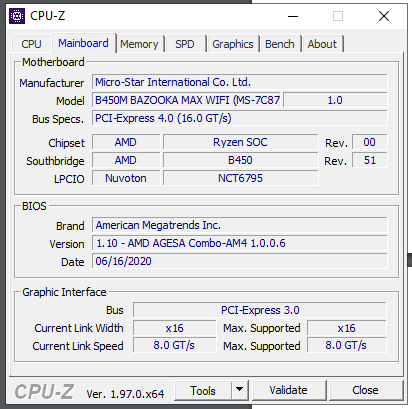Click the Chipset Rev. value '00'
Viewport: 412px width, 409px height.
point(369,142)
